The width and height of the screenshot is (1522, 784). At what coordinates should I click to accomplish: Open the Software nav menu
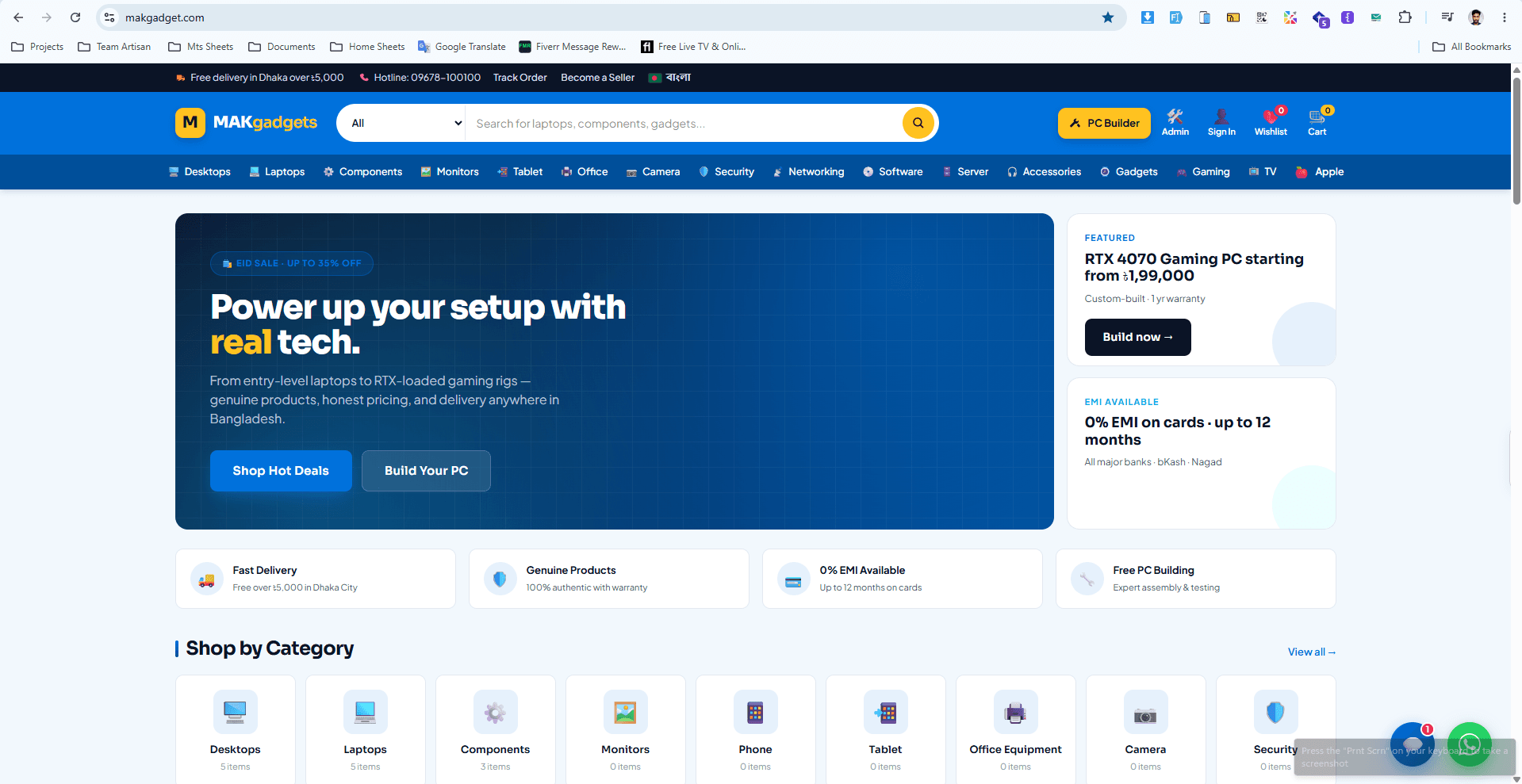coord(893,172)
